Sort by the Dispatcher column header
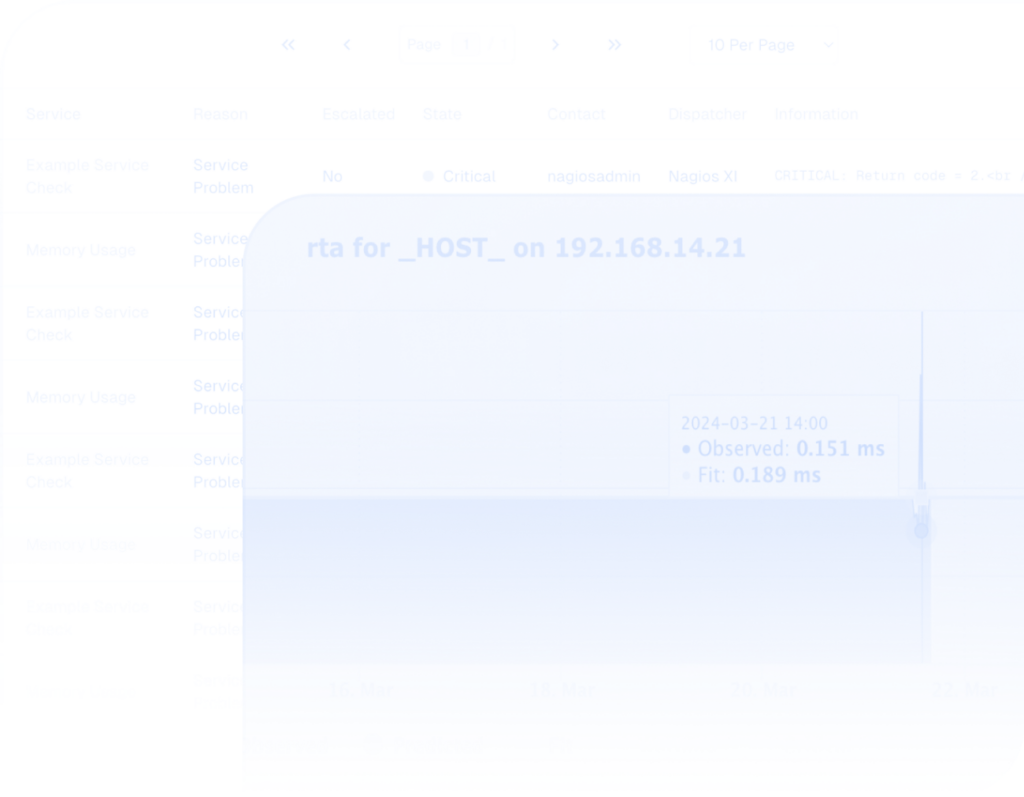The height and width of the screenshot is (797, 1024). pyautogui.click(x=707, y=114)
